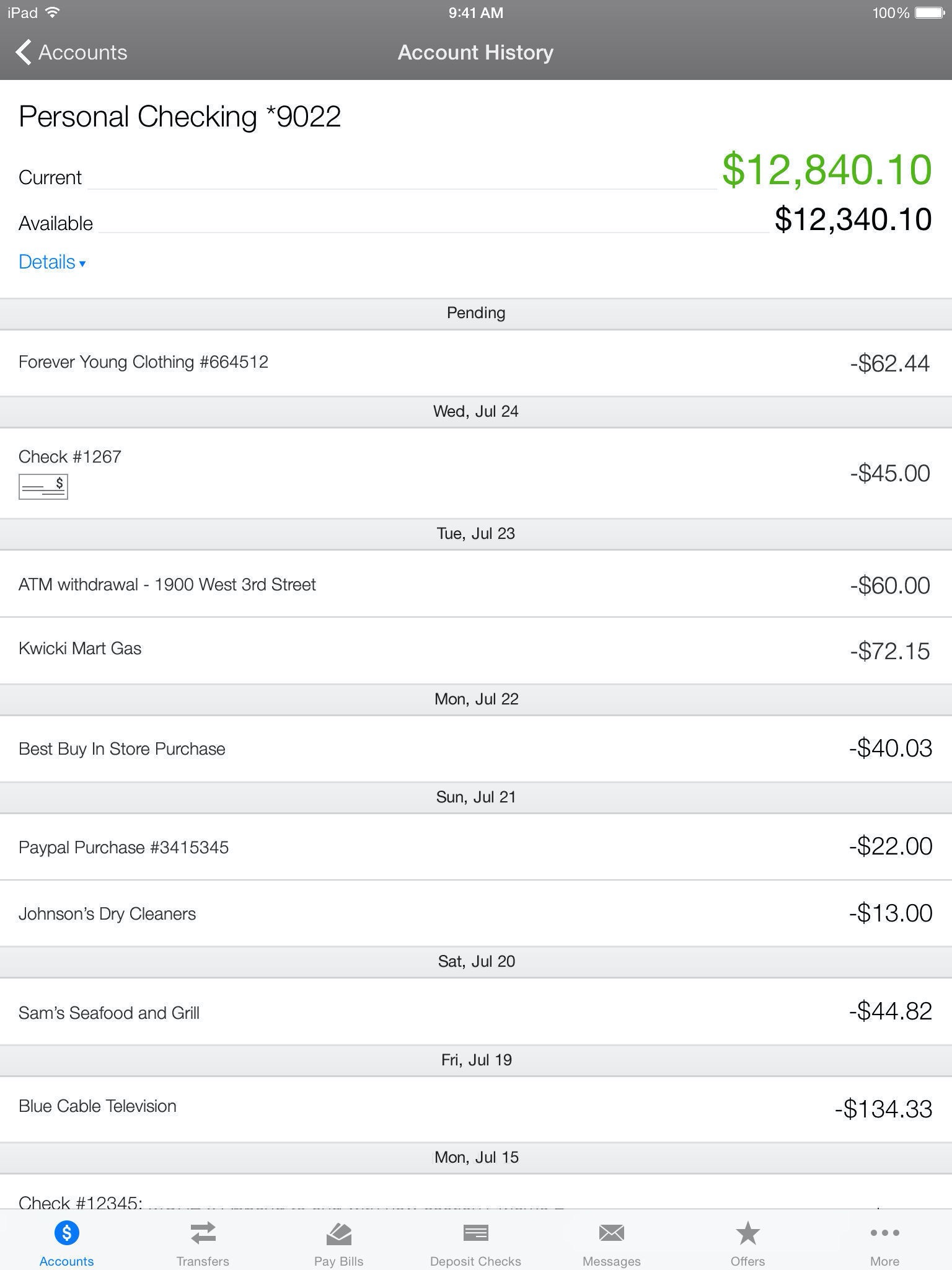The width and height of the screenshot is (952, 1270).
Task: Open Sam's Seafood and Grill transaction
Action: coord(475,1012)
